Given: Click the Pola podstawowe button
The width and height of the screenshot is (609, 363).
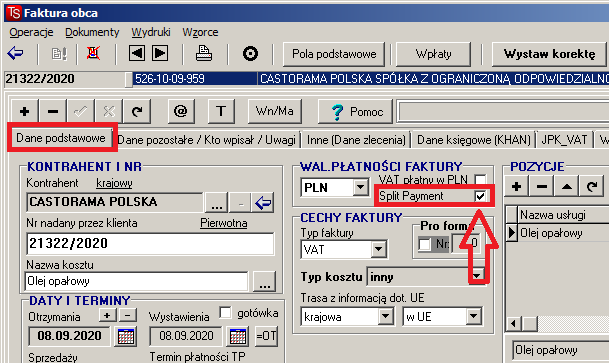Looking at the screenshot, I should [334, 54].
